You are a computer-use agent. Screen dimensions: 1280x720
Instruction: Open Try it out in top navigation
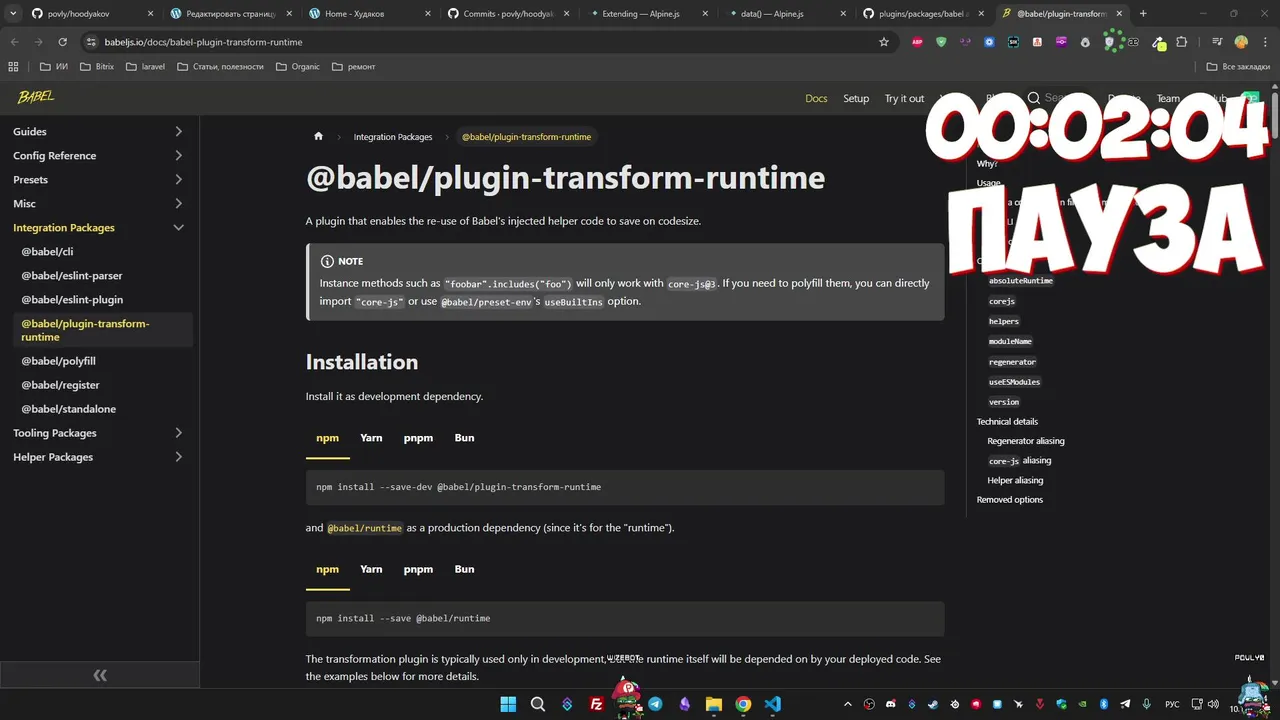coord(904,98)
